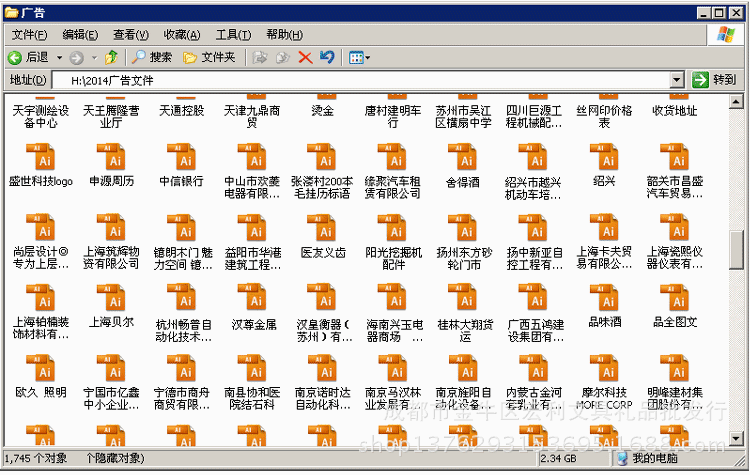Viewport: 750px width, 475px height.
Task: Open the Favorites (收藏) menu
Action: (x=181, y=34)
